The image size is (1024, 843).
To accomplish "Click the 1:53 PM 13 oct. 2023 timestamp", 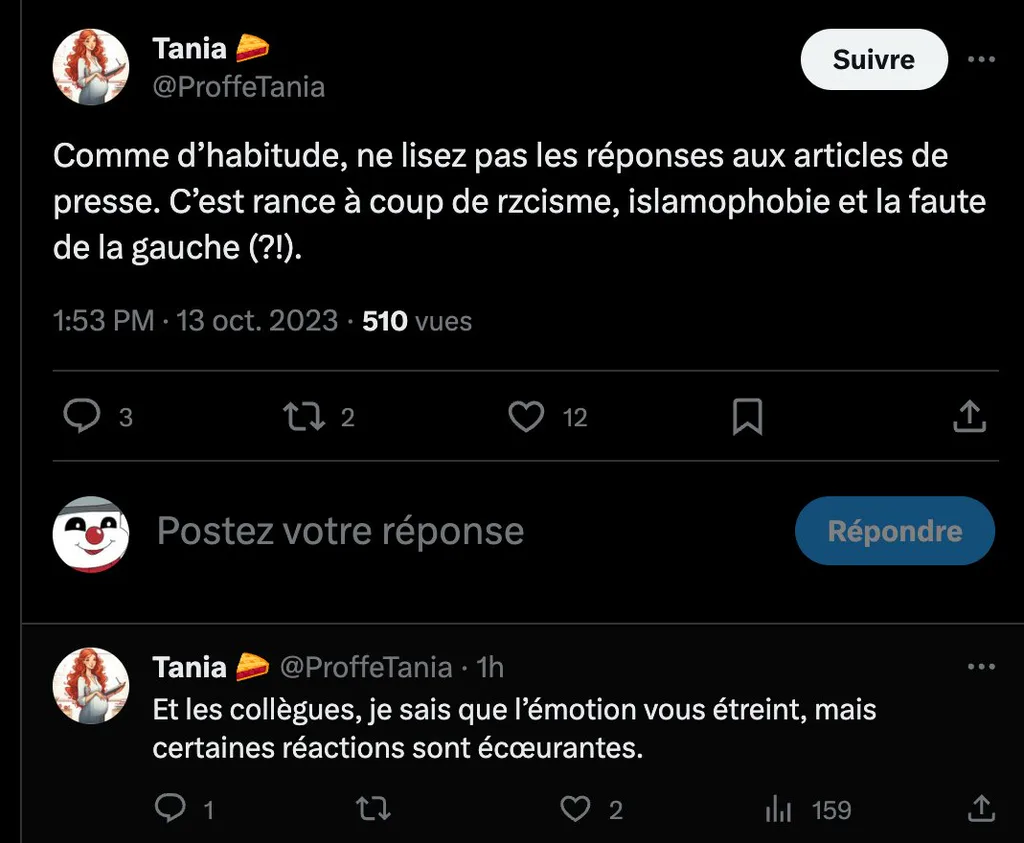I will [195, 321].
